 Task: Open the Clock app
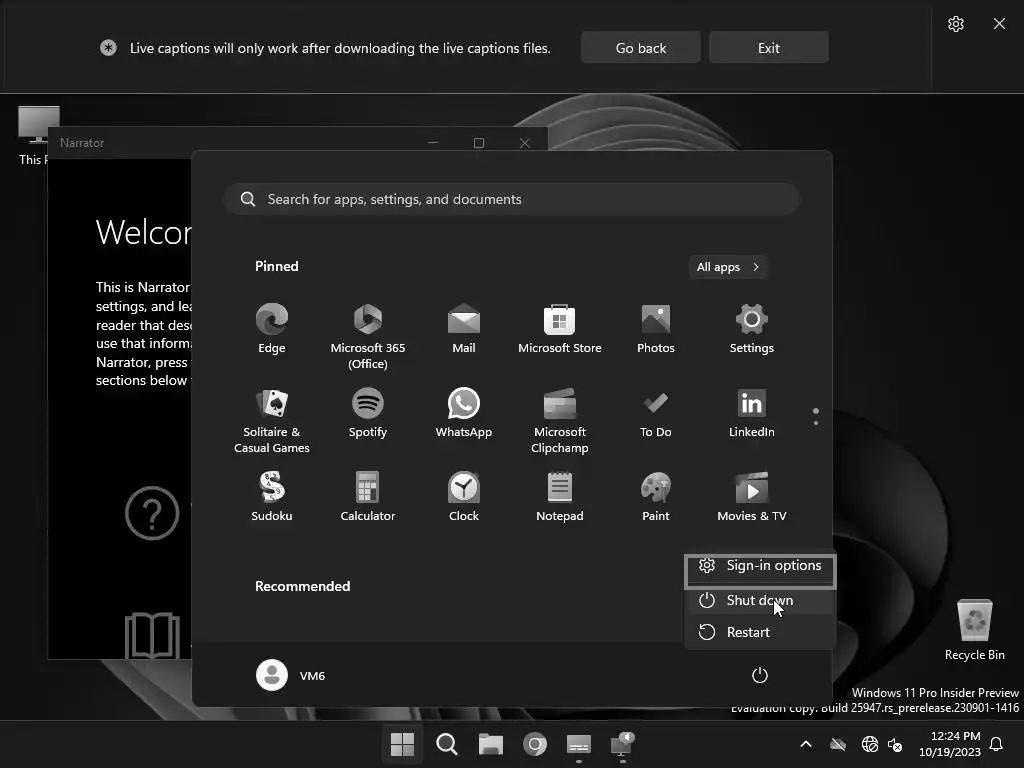[x=464, y=496]
